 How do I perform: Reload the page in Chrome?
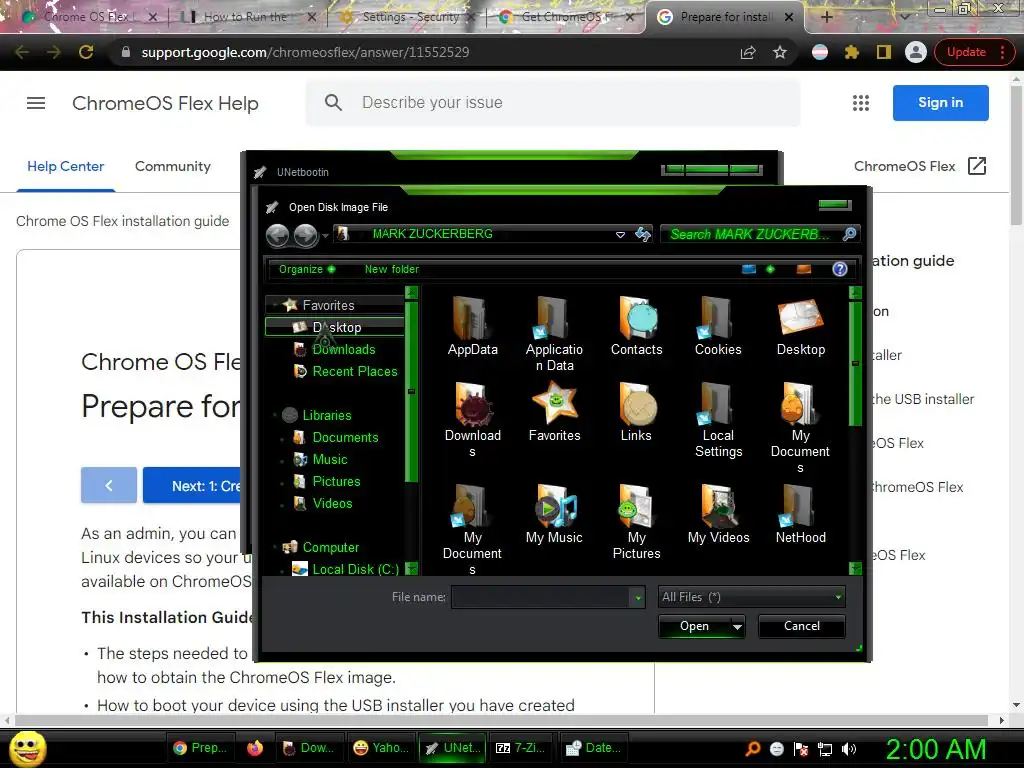coord(86,52)
